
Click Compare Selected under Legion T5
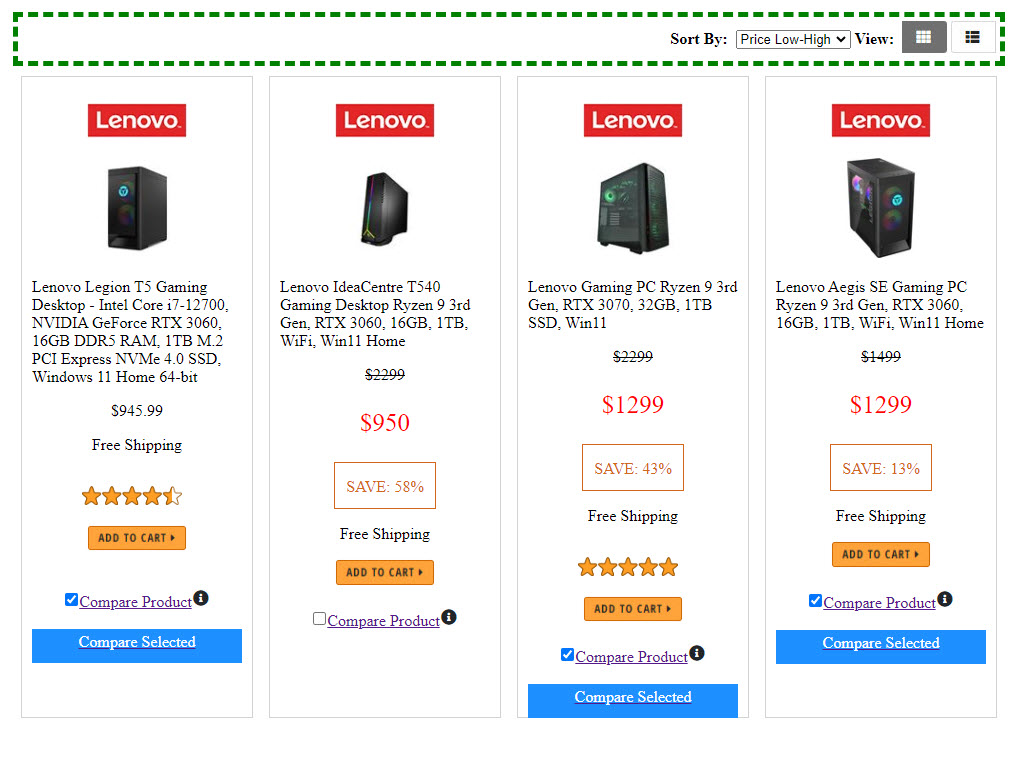coord(137,644)
